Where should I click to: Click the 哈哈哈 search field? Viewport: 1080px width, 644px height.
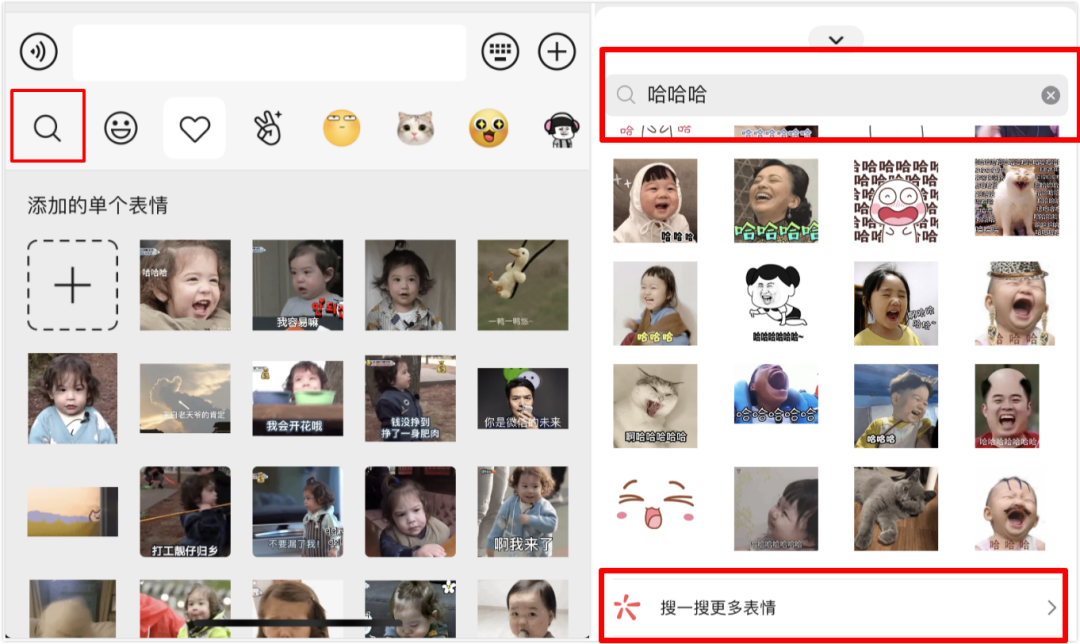[837, 95]
